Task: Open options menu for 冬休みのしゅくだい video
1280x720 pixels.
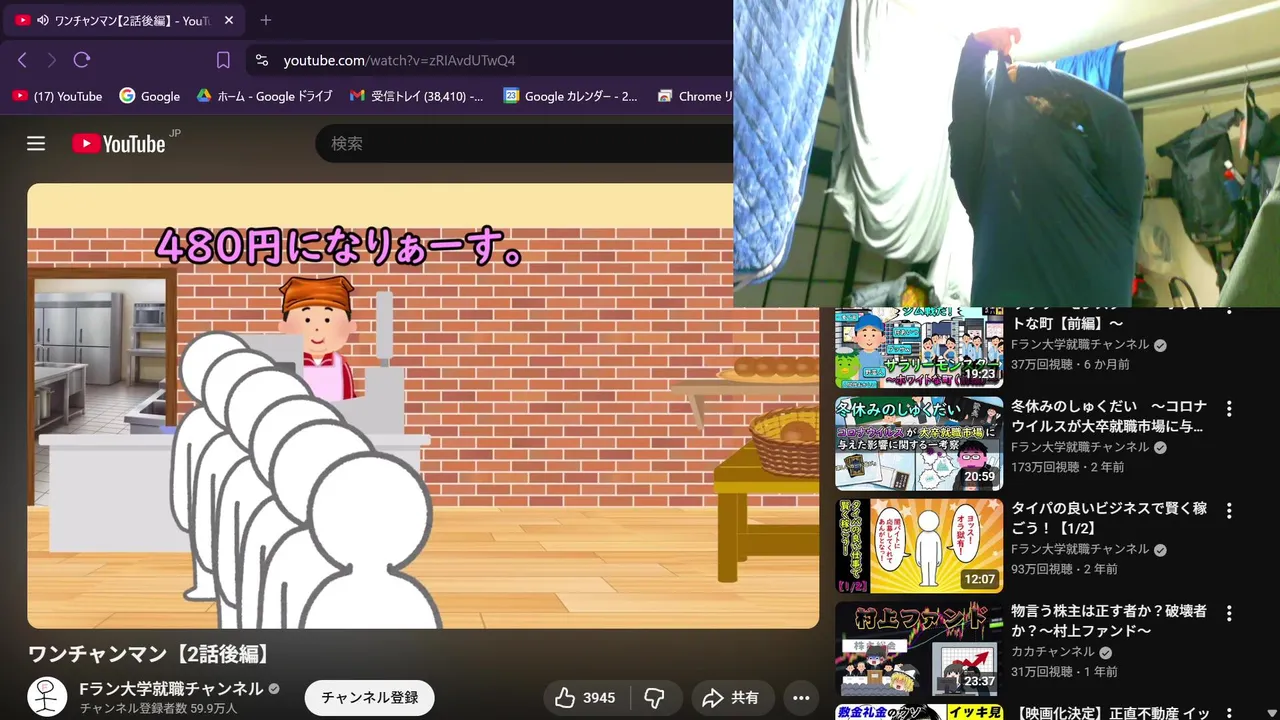Action: tap(1229, 409)
